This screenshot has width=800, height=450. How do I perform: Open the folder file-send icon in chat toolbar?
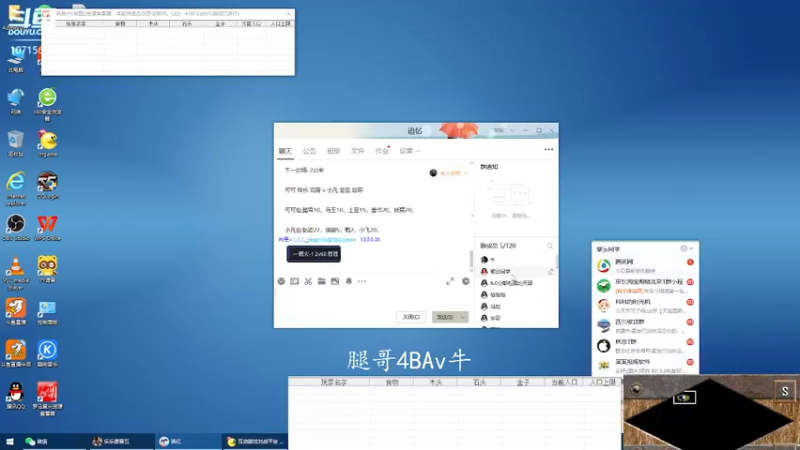(321, 281)
